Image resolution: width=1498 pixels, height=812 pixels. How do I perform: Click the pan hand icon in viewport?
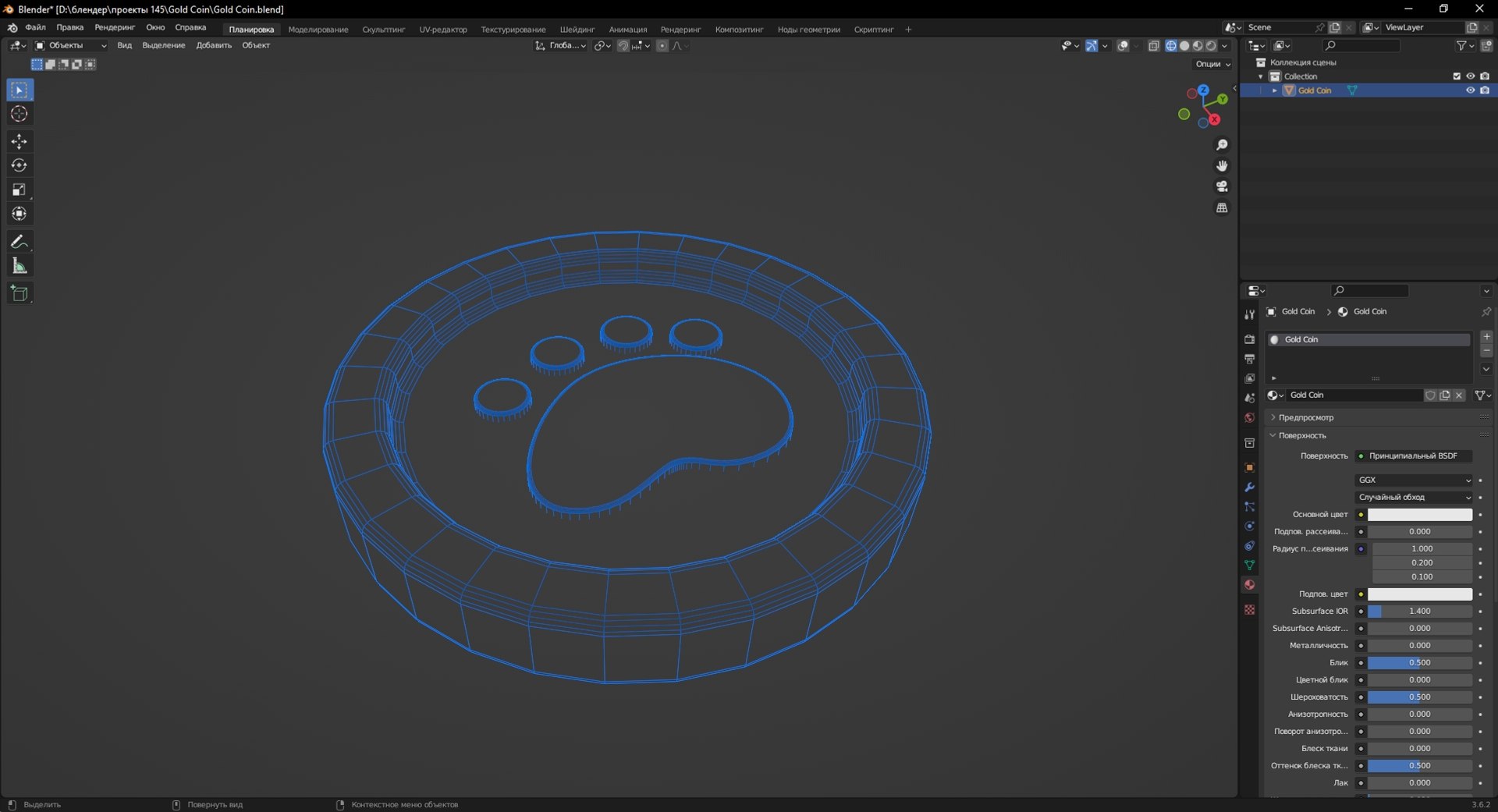1222,165
